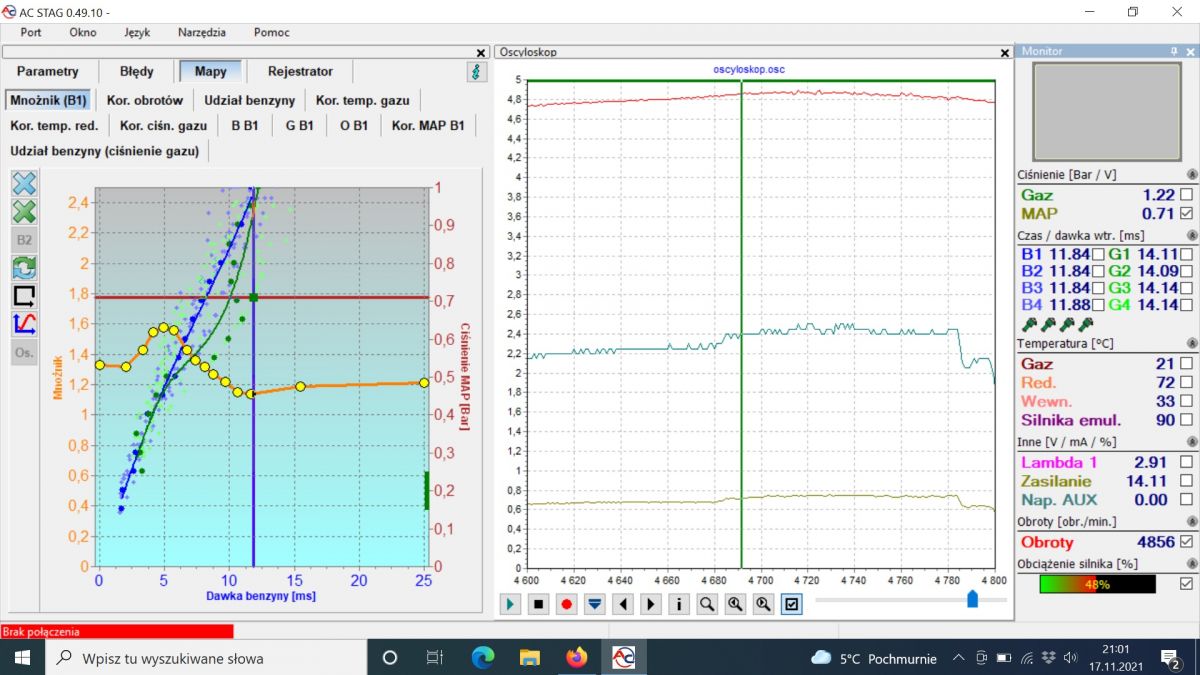Click the green X clear map icon
This screenshot has height=675, width=1200.
(24, 212)
